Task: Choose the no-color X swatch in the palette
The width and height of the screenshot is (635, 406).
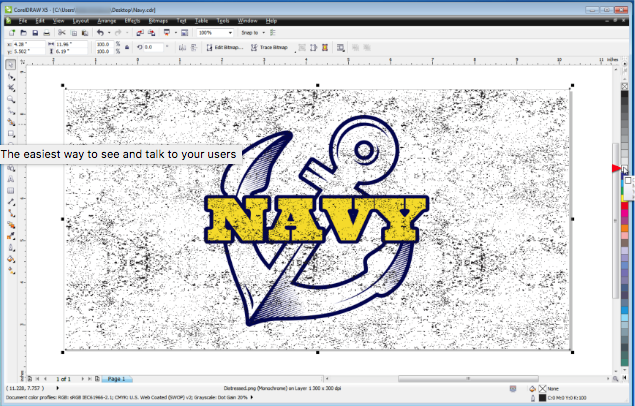Action: (x=625, y=86)
